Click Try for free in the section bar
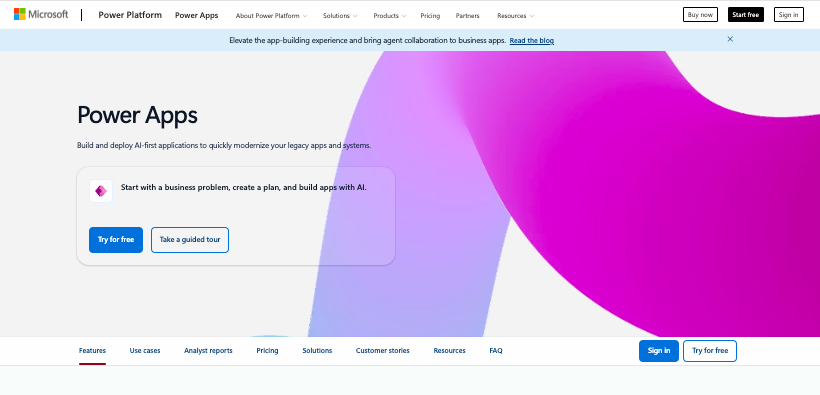 pos(710,351)
